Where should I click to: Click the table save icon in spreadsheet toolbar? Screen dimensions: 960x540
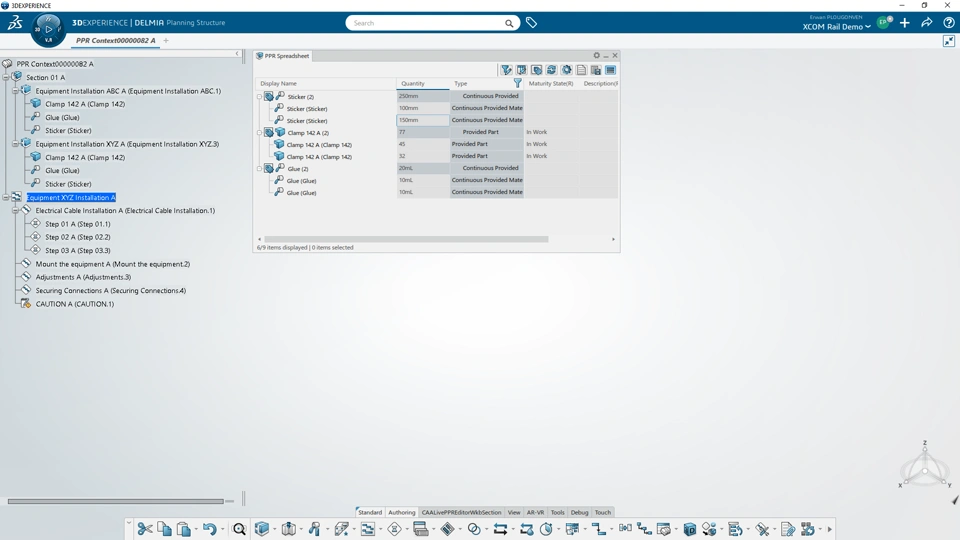pyautogui.click(x=596, y=70)
